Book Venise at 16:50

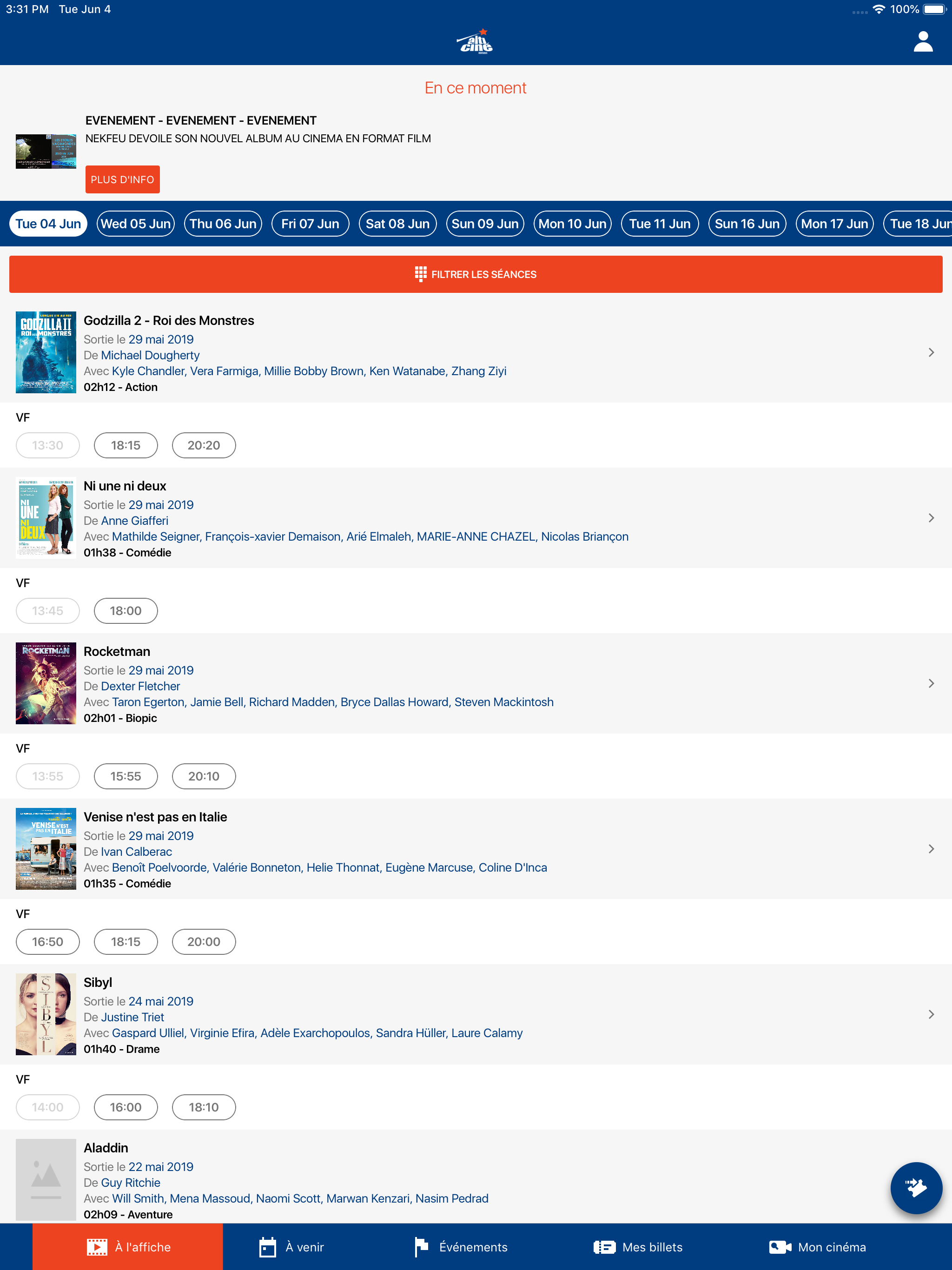[x=48, y=941]
